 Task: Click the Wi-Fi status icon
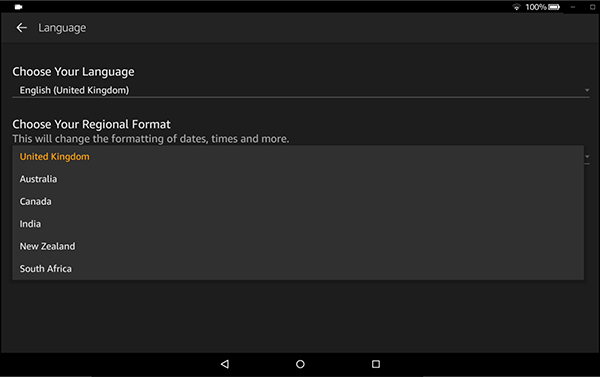517,7
